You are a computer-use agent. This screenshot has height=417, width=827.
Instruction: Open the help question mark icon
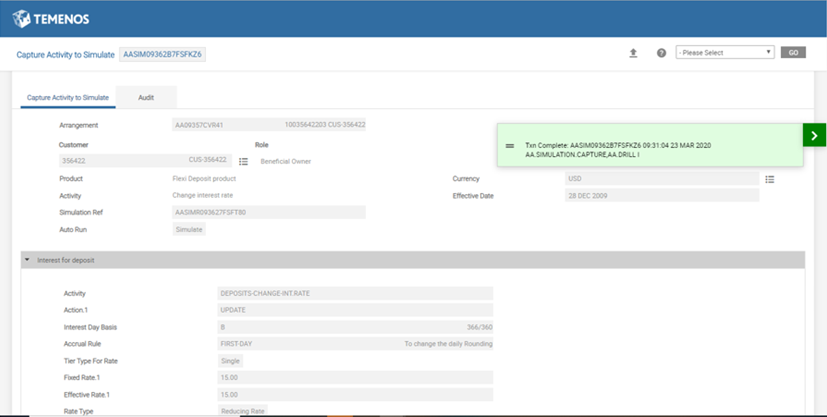(x=661, y=53)
